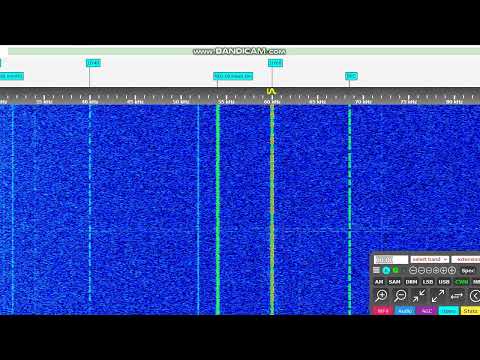Click the medium frequency step-down button
Image resolution: width=480 pixels, height=360 pixels.
point(421,270)
